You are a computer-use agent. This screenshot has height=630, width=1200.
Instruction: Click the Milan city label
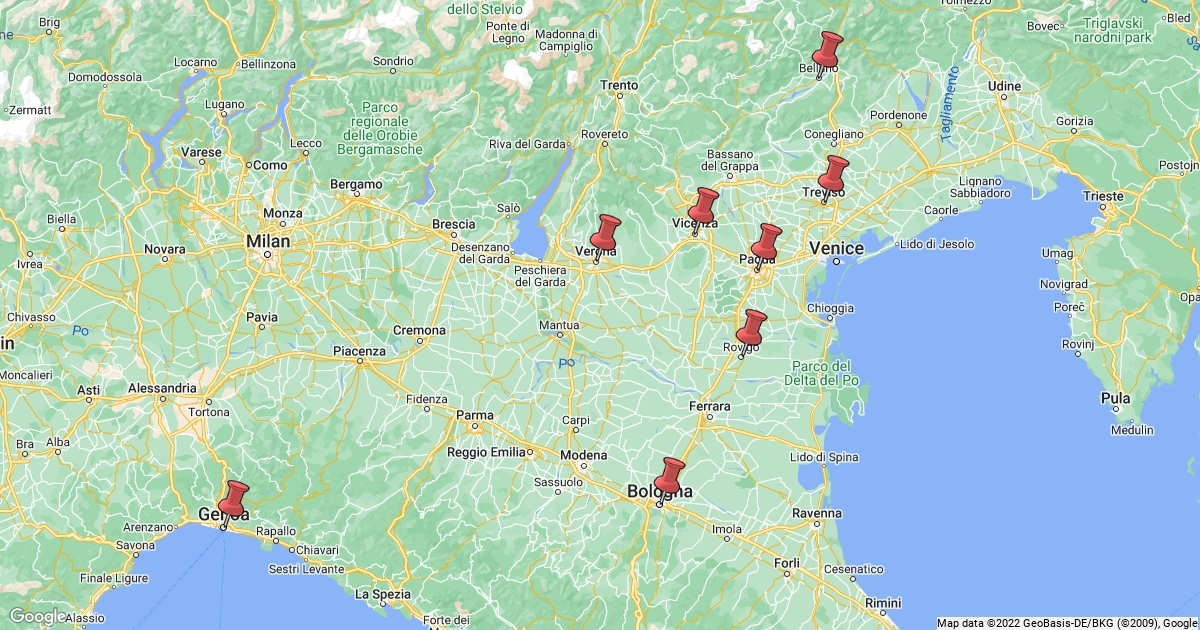coord(268,241)
